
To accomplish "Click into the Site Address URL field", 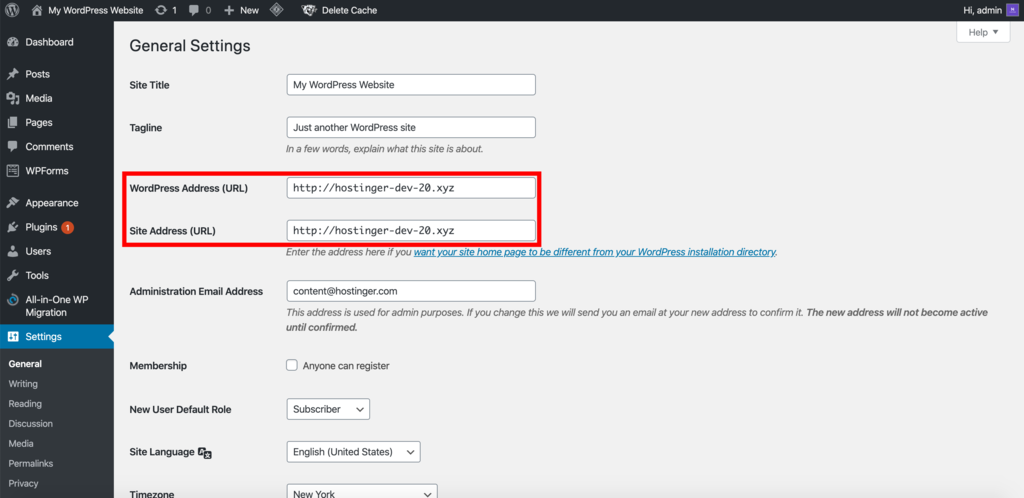I will (411, 230).
